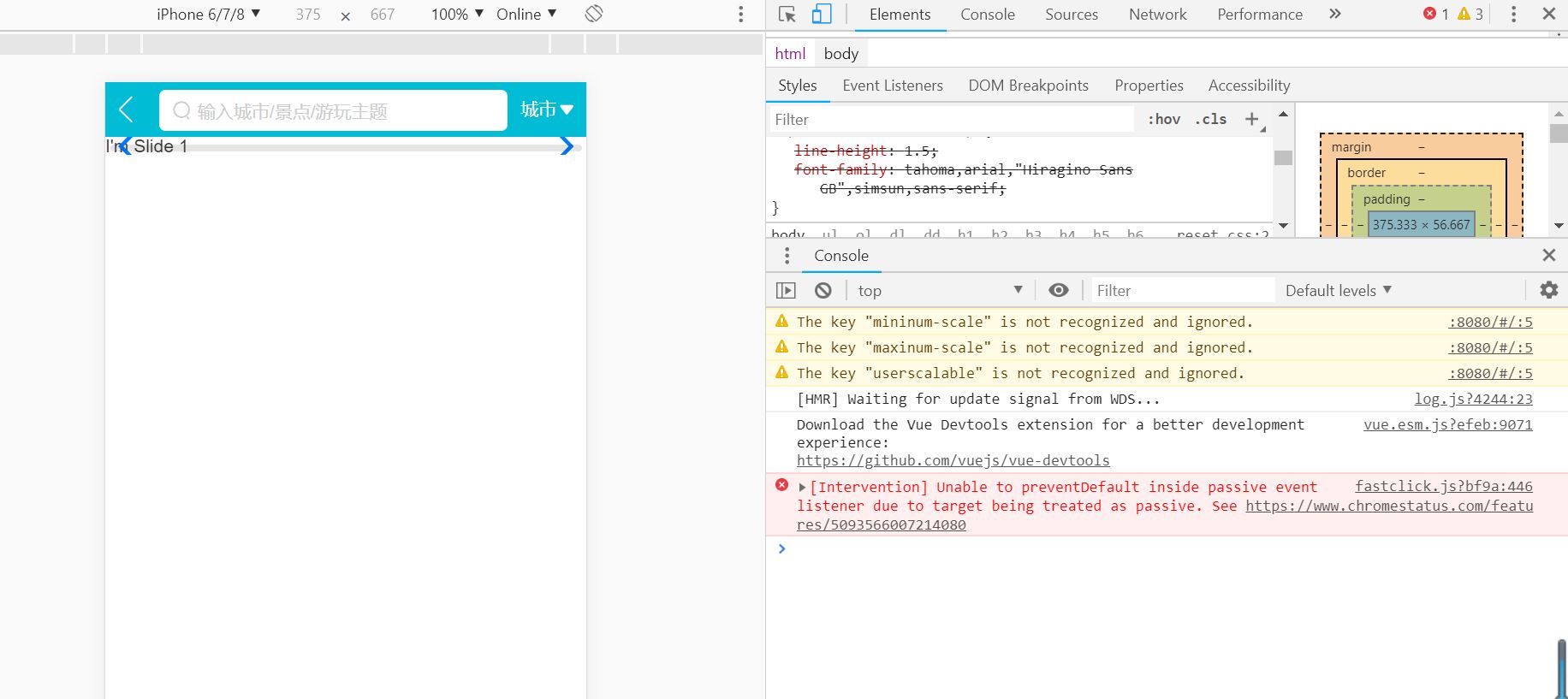
Task: Open chromestatus.com features link
Action: (1389, 506)
